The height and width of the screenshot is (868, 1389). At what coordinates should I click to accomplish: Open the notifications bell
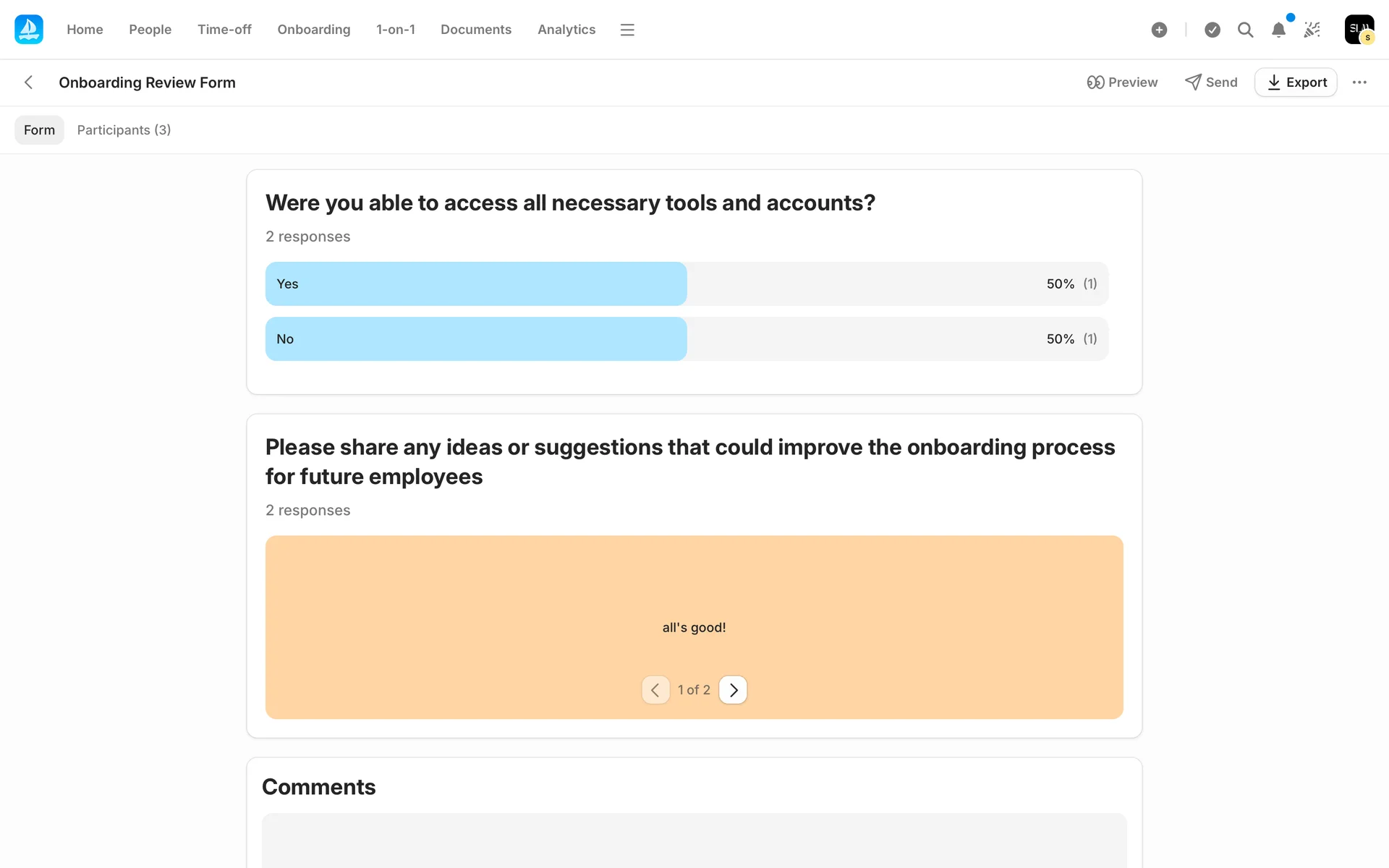pos(1278,30)
